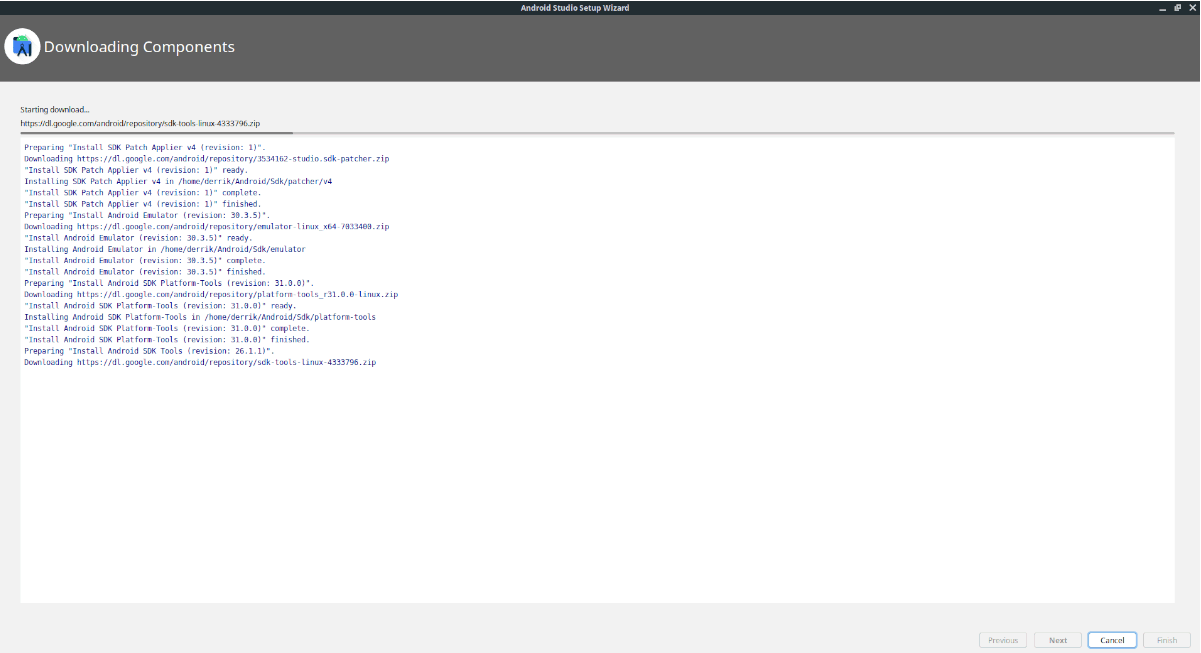This screenshot has width=1201, height=653.
Task: Click 'Android Emulator' complete line
Action: click(x=145, y=260)
